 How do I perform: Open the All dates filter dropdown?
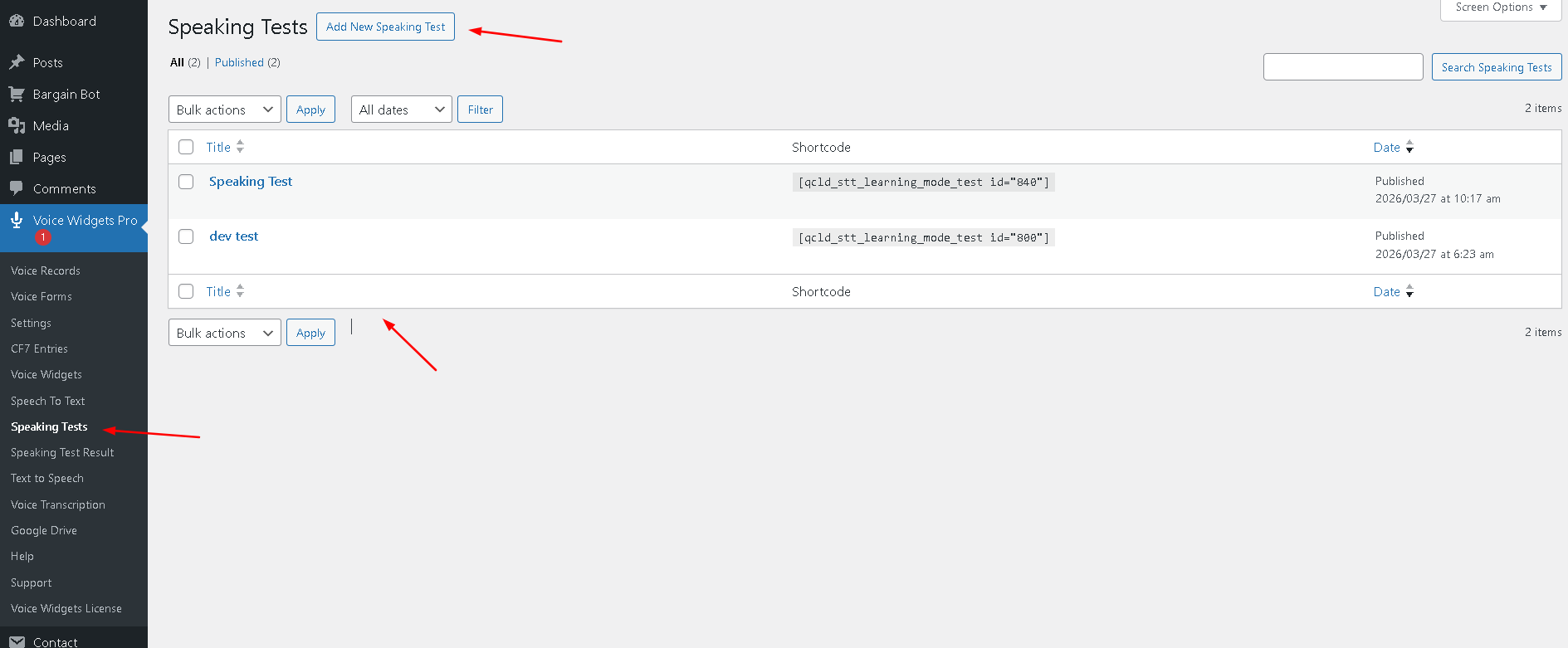coord(401,110)
